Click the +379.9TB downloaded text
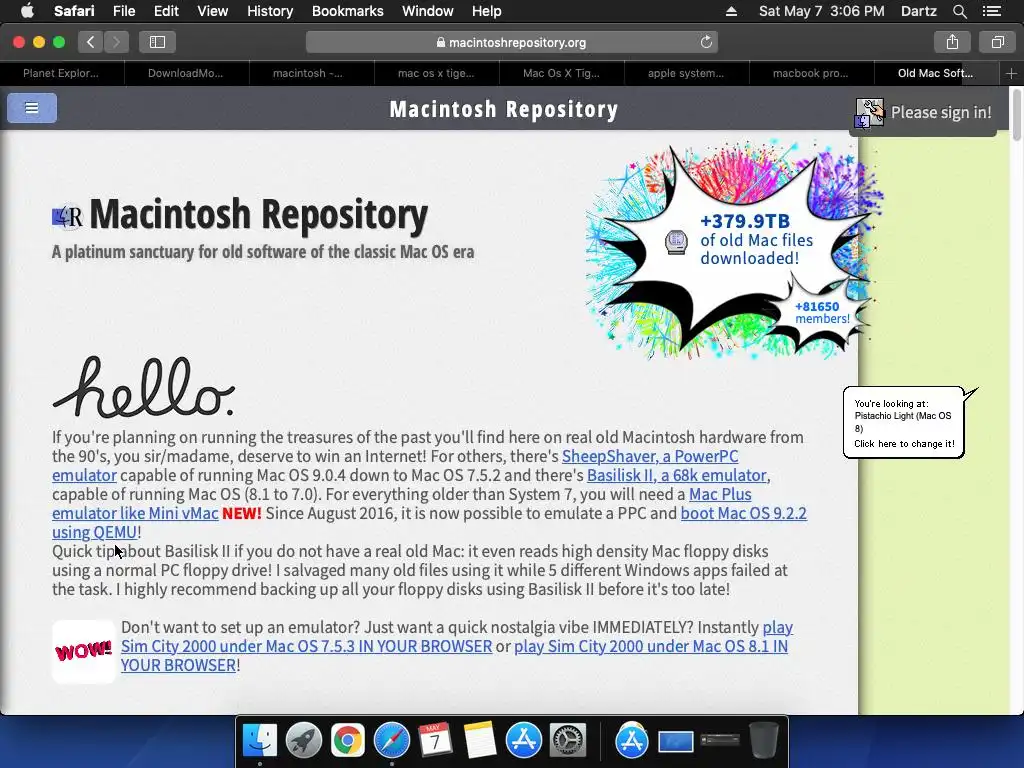 tap(756, 240)
